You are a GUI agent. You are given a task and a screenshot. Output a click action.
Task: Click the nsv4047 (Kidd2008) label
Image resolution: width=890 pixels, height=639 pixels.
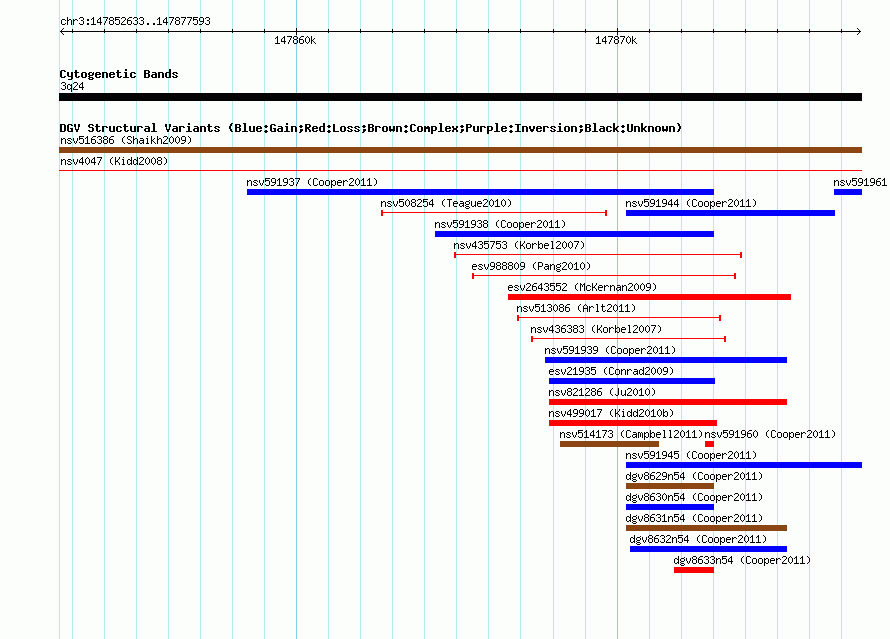[x=114, y=161]
